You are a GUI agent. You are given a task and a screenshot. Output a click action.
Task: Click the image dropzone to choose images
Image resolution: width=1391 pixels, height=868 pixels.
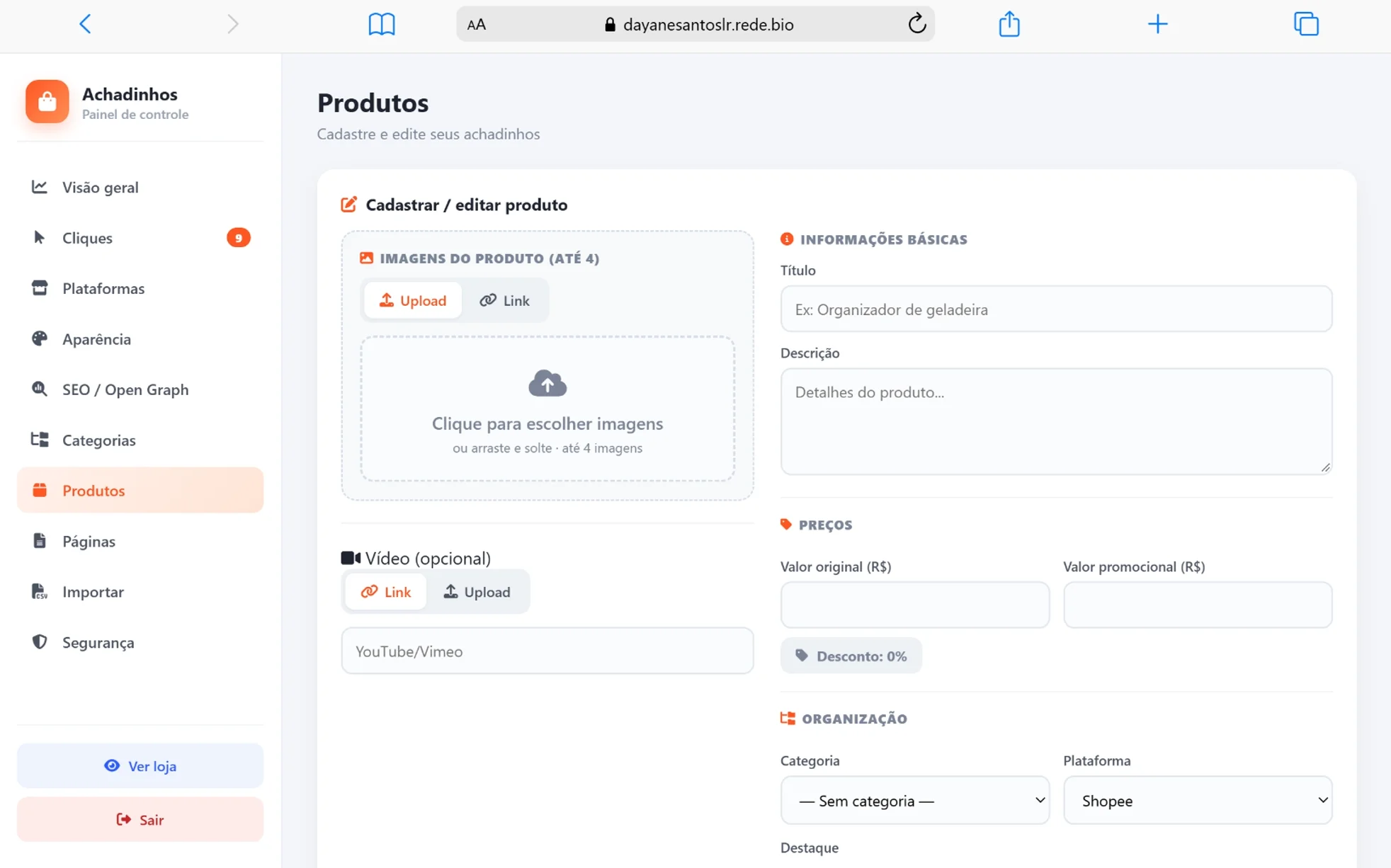(547, 409)
